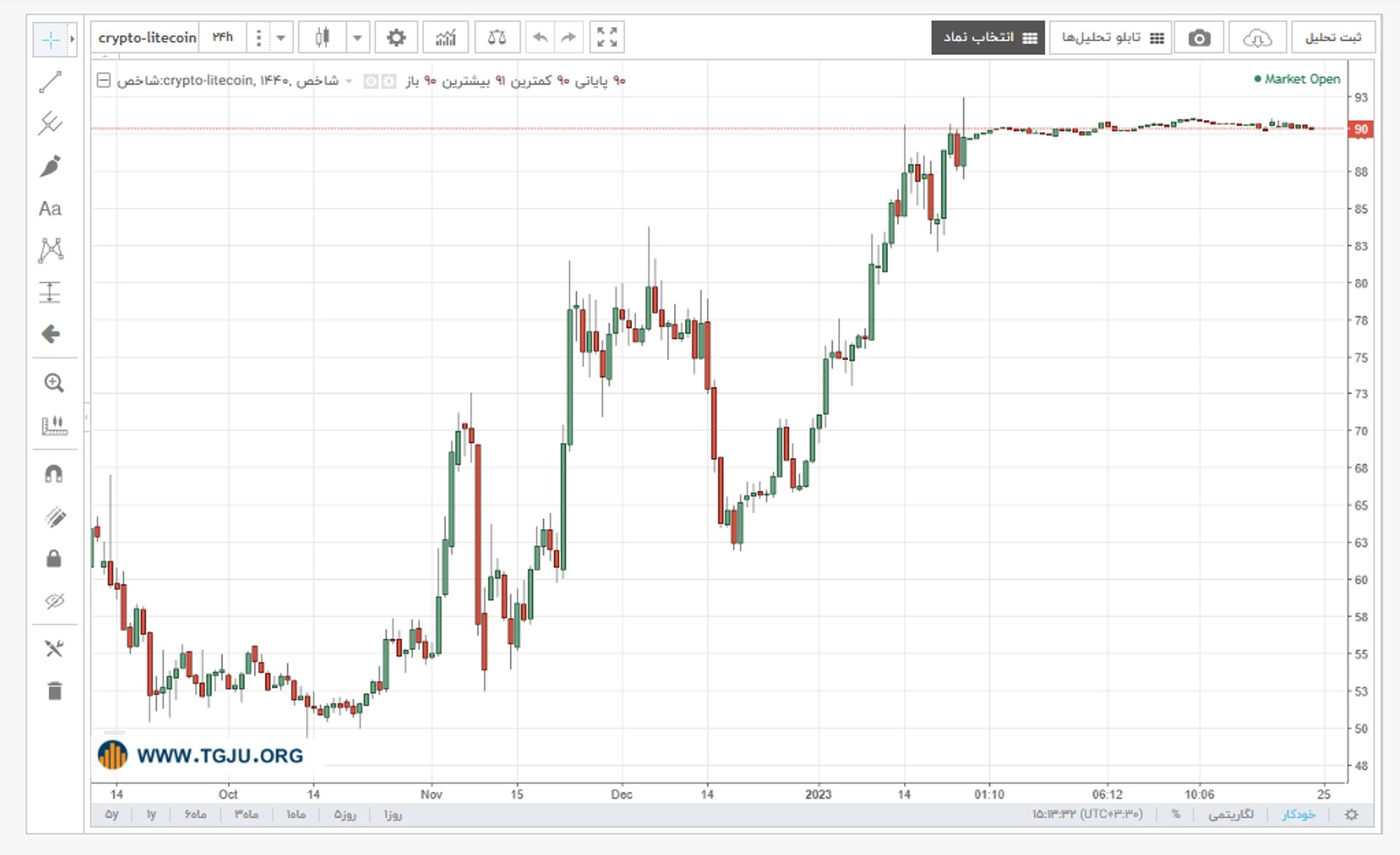Toggle the percent scale option
Screen dimensions: 1400x855
click(x=1176, y=814)
